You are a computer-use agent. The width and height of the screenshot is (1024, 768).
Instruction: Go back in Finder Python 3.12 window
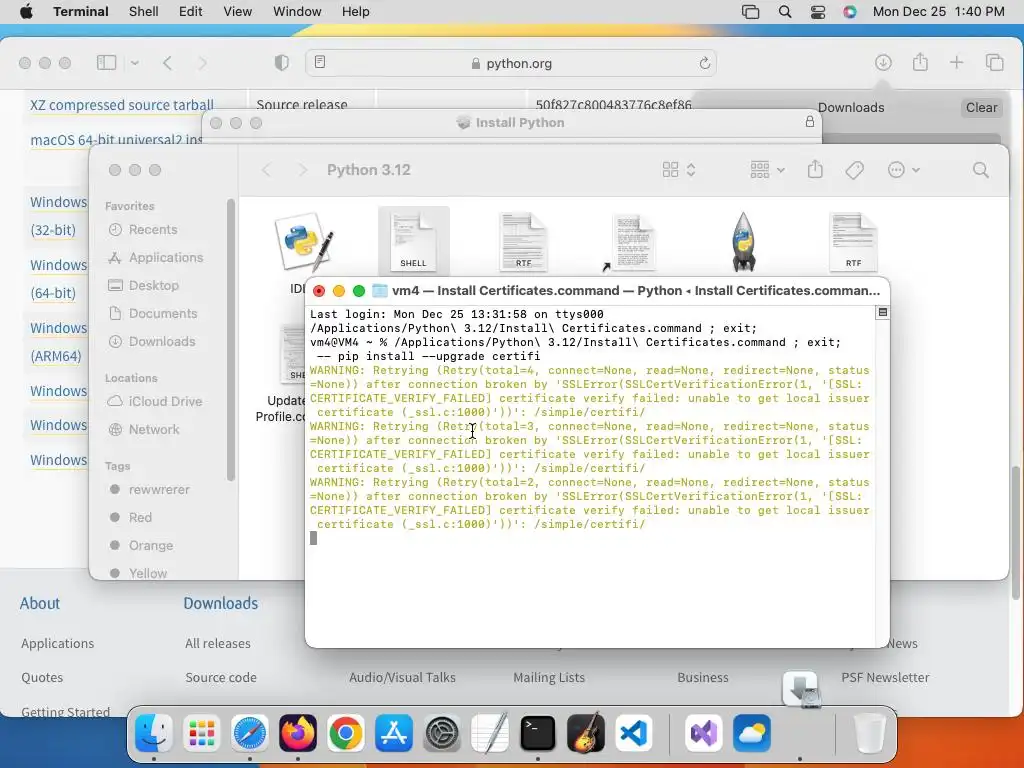(x=266, y=170)
